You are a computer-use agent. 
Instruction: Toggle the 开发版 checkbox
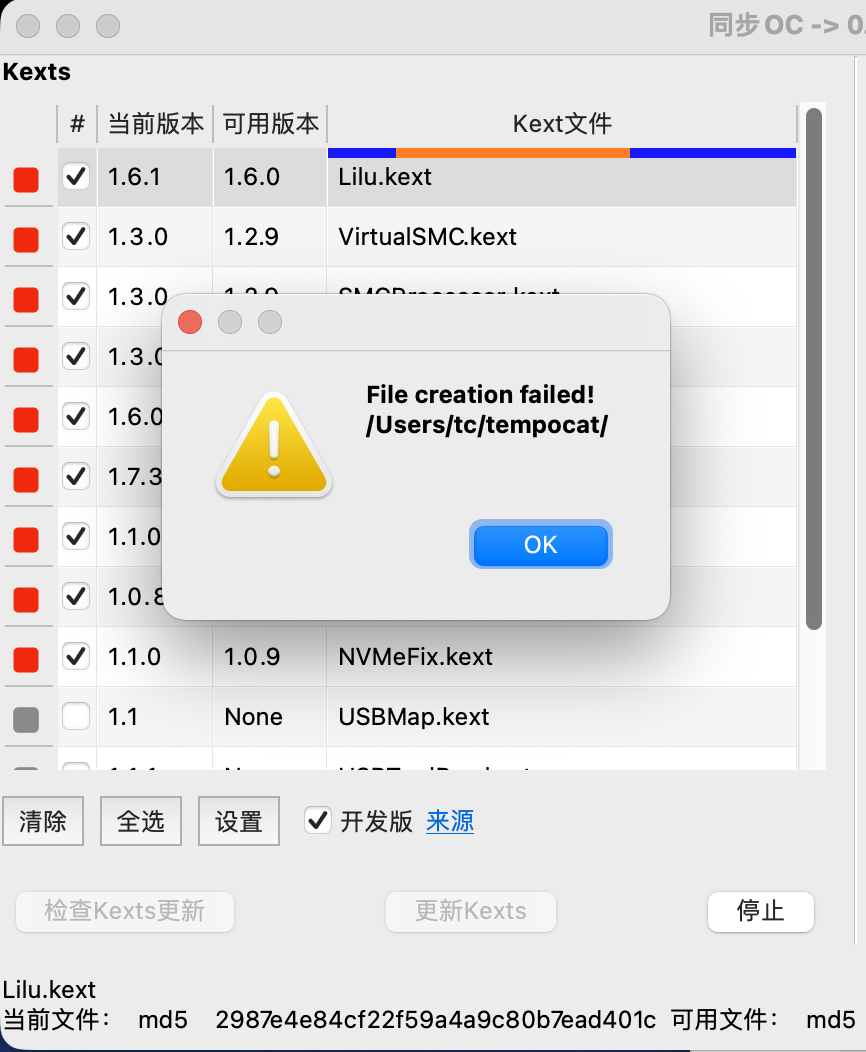tap(317, 821)
